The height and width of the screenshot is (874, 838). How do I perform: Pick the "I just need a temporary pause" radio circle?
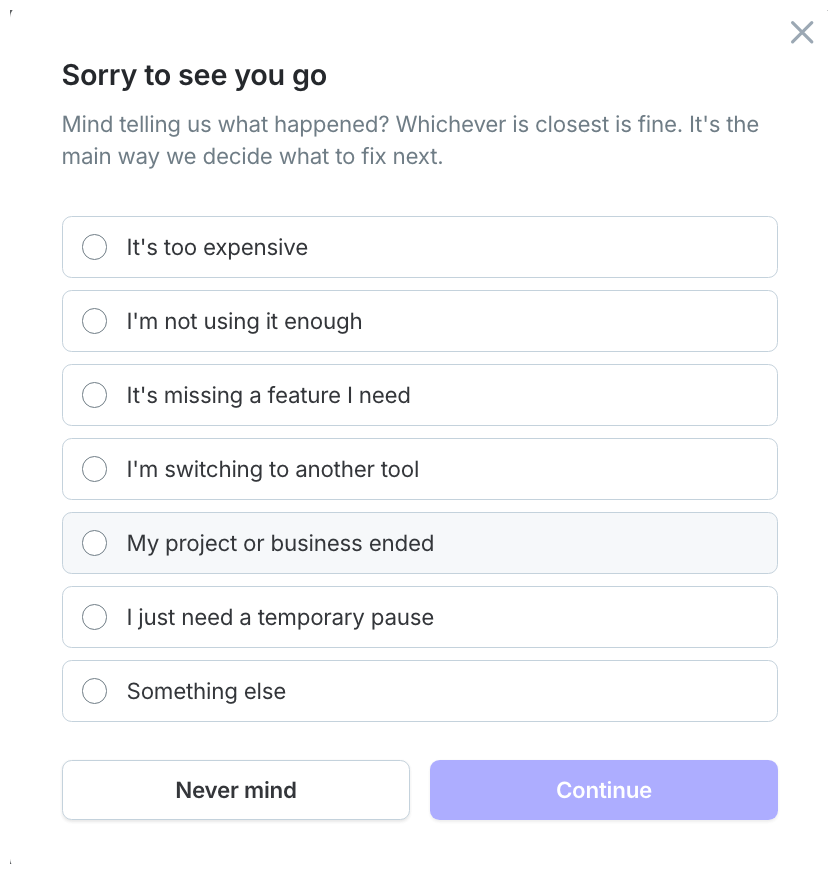tap(94, 617)
